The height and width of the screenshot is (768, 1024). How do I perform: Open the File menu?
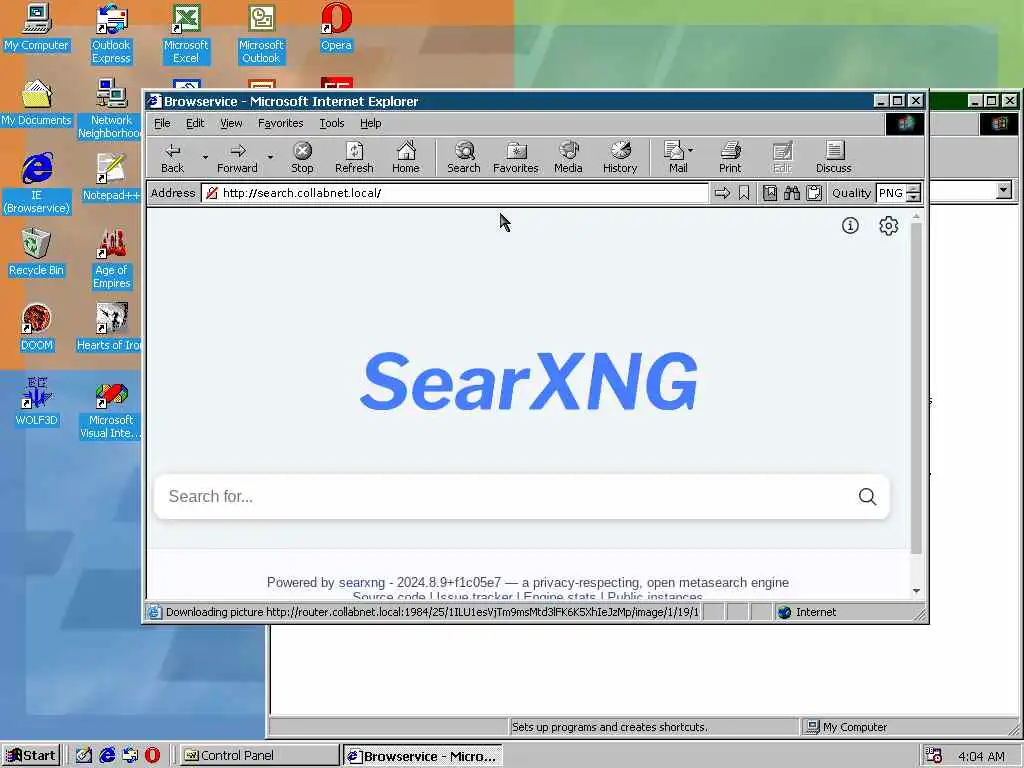point(162,123)
